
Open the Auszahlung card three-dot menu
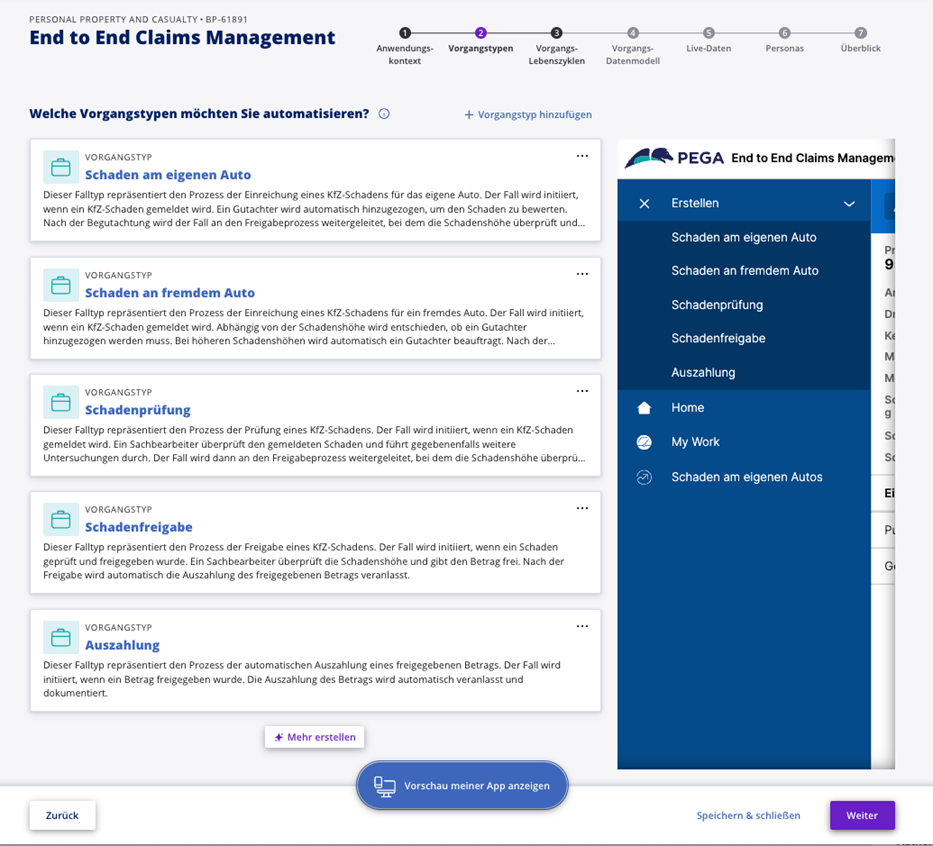[582, 626]
